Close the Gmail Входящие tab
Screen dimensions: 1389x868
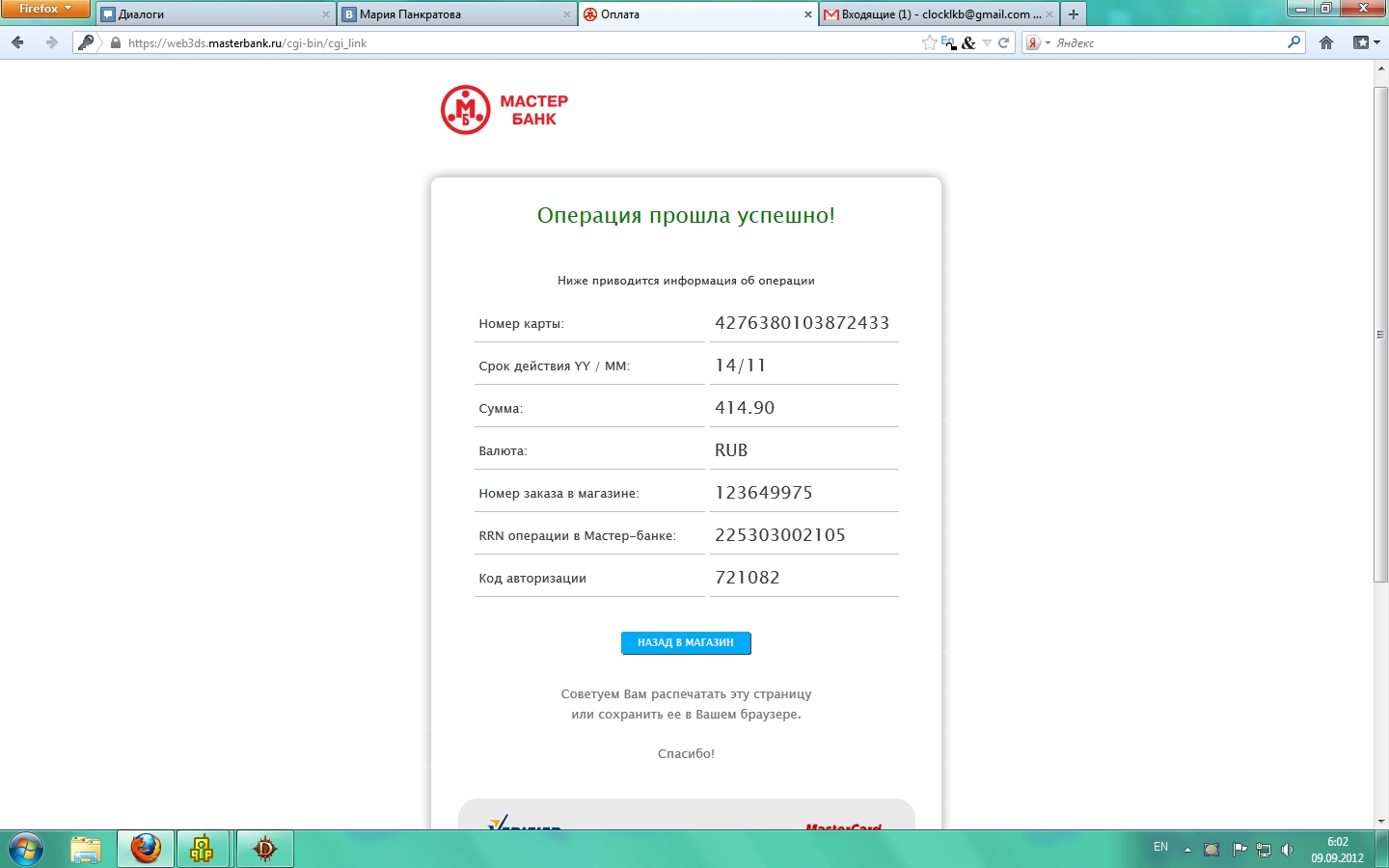coord(1049,14)
